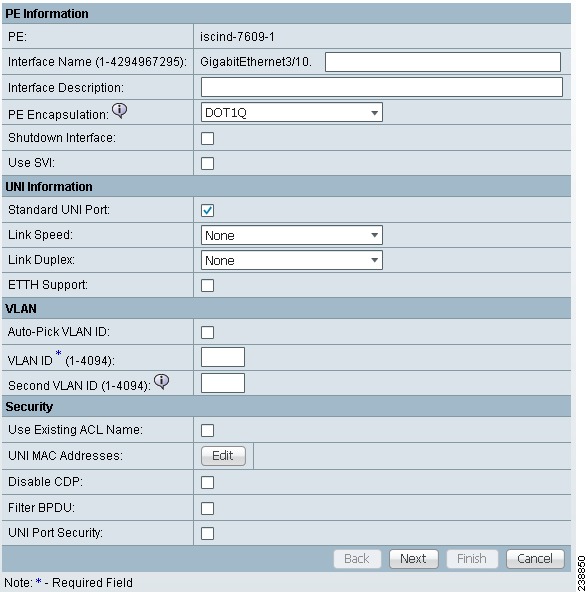The height and width of the screenshot is (592, 588).
Task: Cancel the wizard with the Cancel button
Action: 535,558
